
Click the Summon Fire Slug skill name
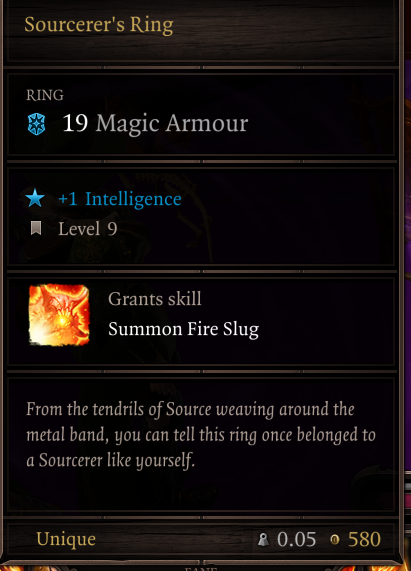[183, 329]
